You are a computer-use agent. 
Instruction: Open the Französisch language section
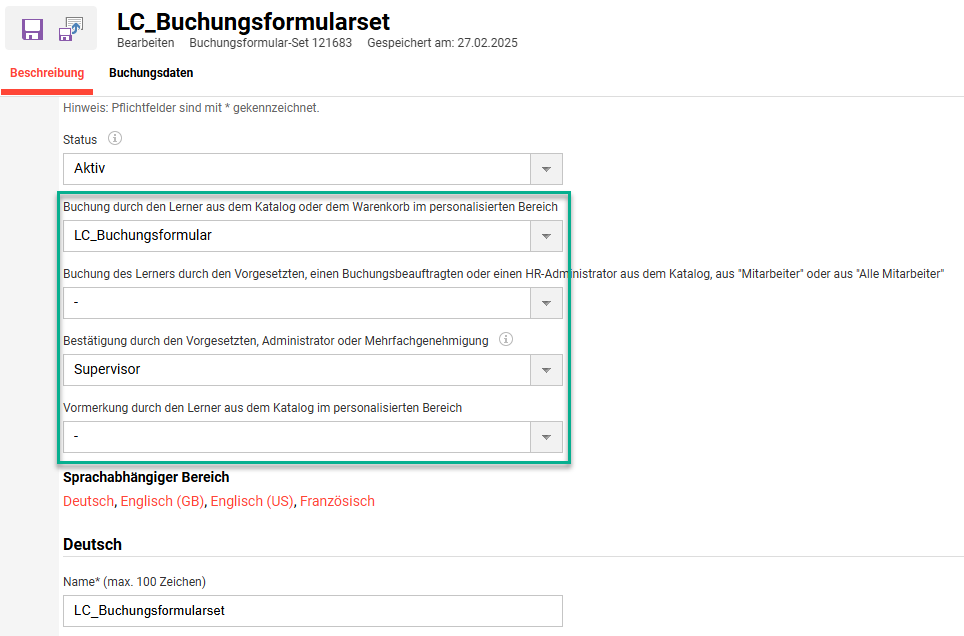point(337,501)
